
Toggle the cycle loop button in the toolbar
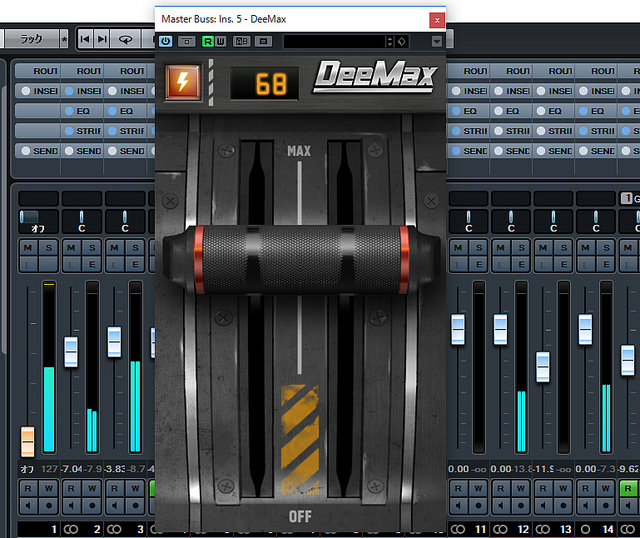pos(126,39)
